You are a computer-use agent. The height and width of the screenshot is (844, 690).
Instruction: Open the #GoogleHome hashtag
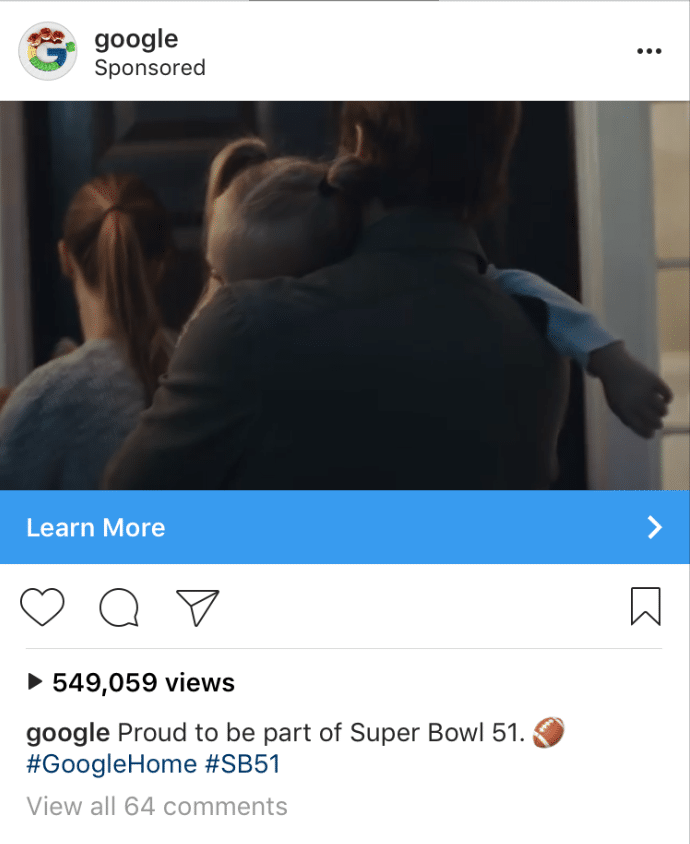click(x=111, y=764)
